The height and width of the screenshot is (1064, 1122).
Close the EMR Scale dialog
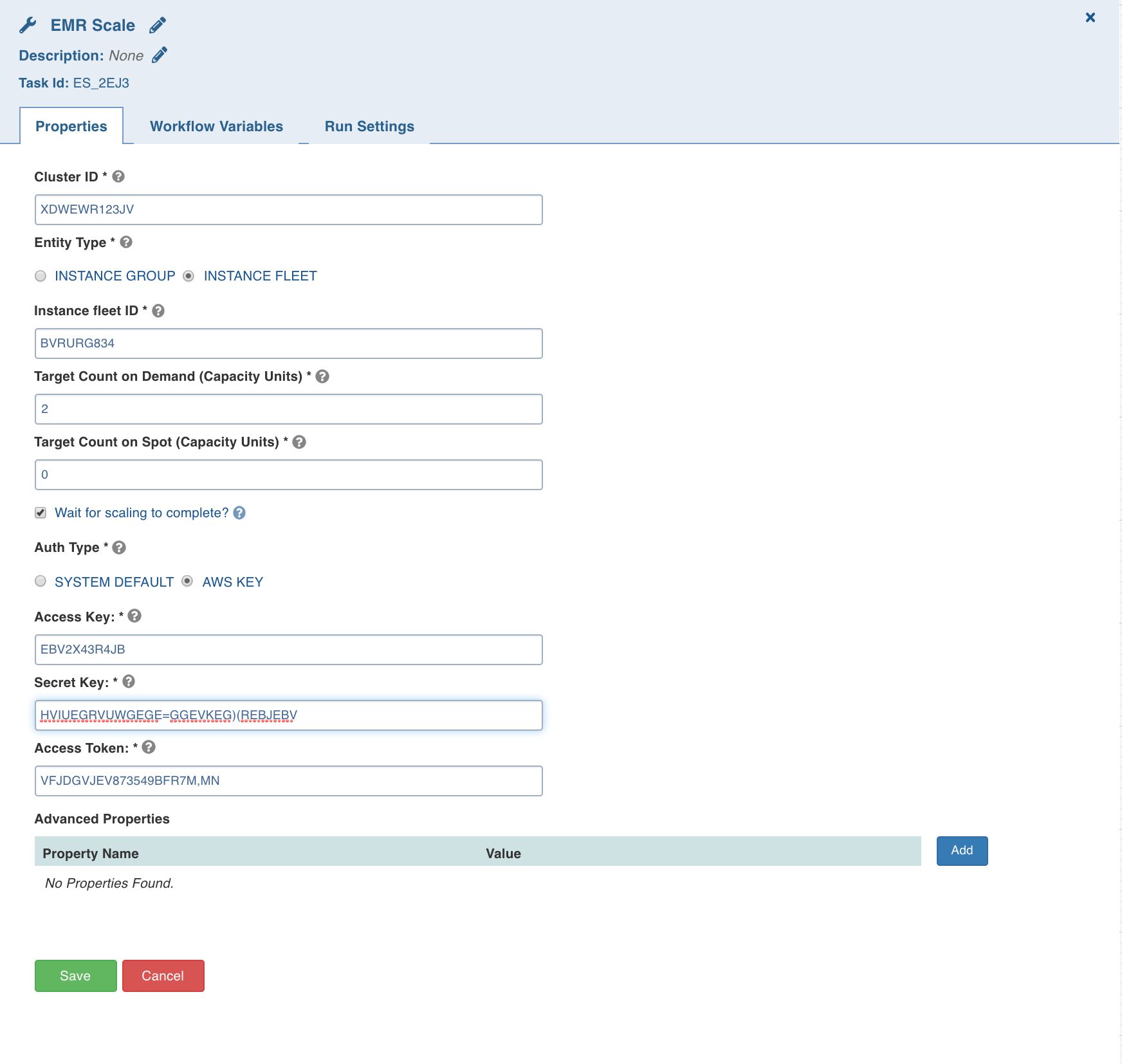1090,17
